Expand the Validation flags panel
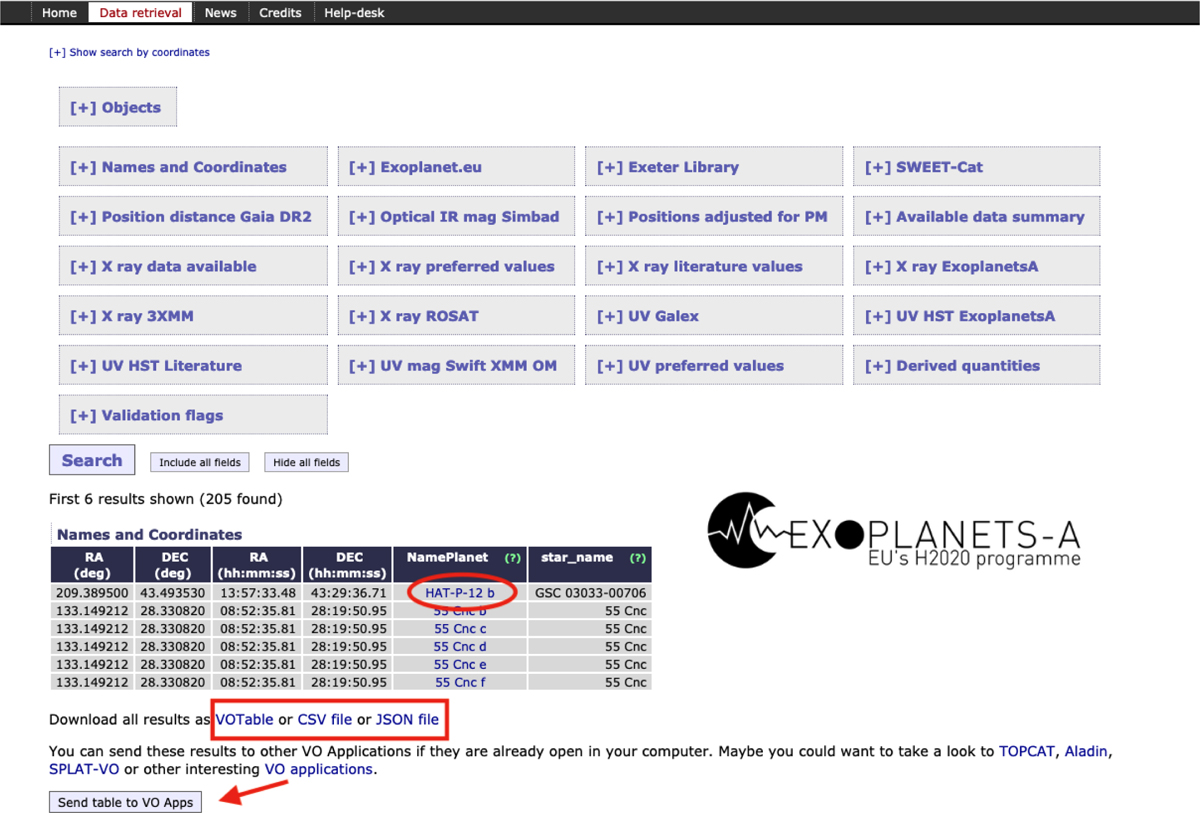 coord(147,415)
